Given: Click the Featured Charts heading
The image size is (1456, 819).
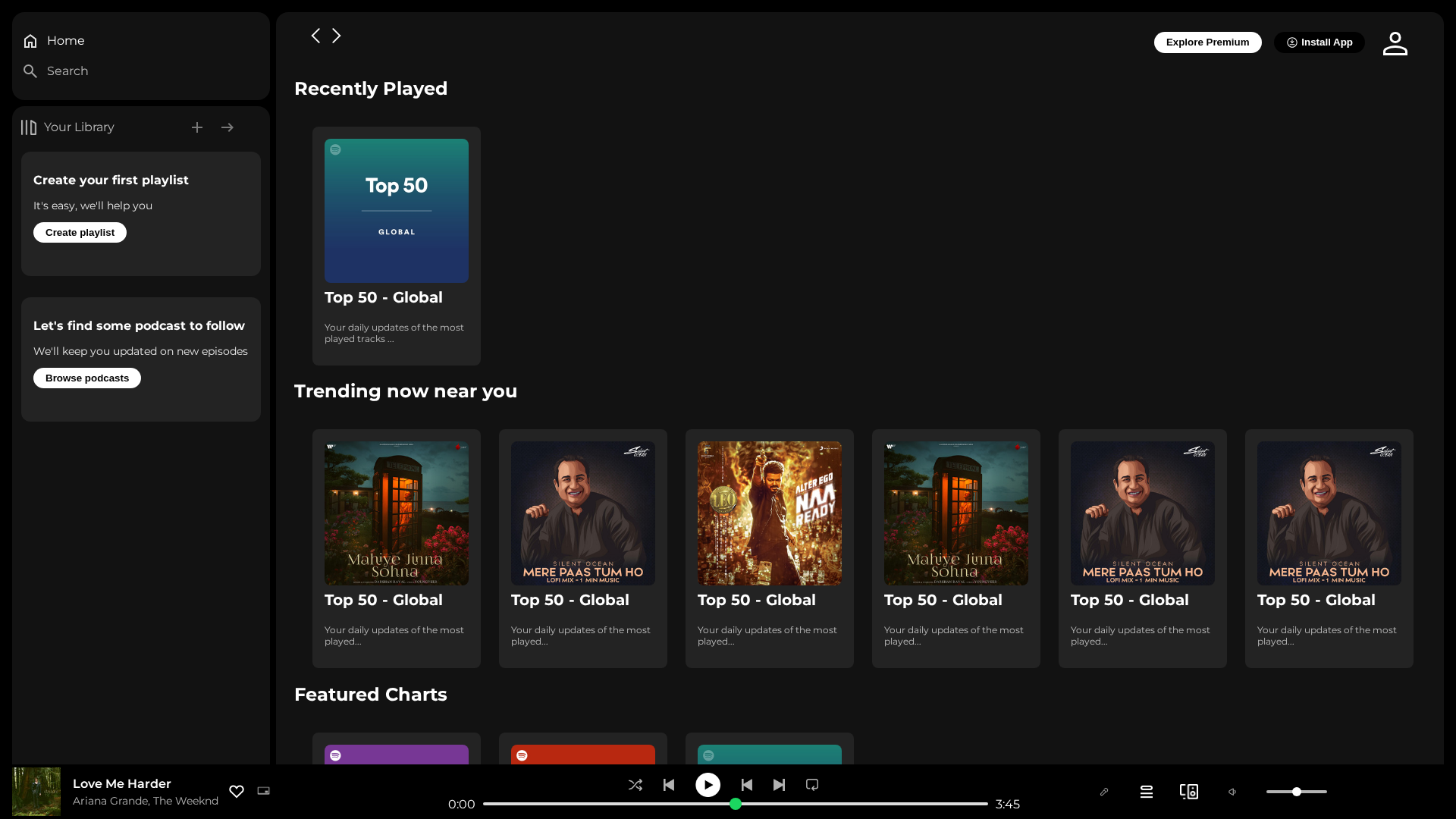Looking at the screenshot, I should point(371,695).
